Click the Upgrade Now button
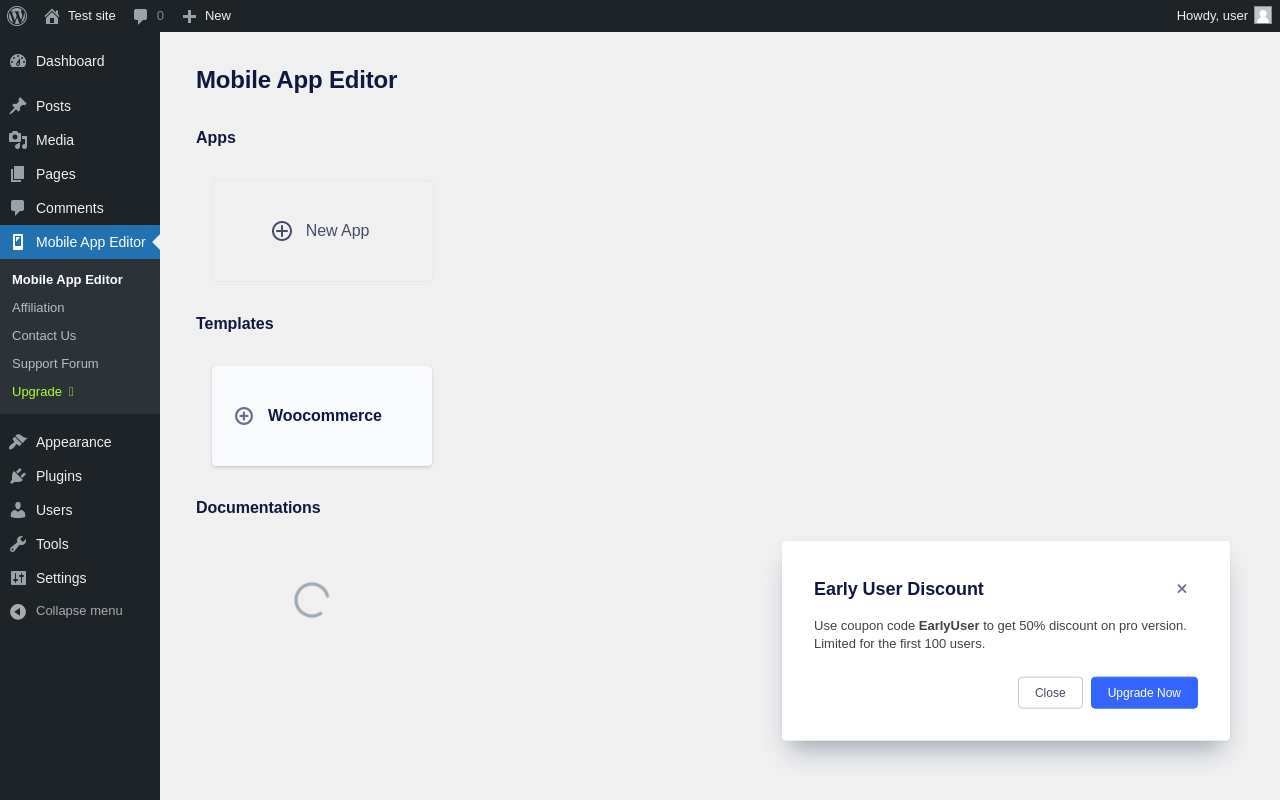Viewport: 1280px width, 800px height. 1144,693
